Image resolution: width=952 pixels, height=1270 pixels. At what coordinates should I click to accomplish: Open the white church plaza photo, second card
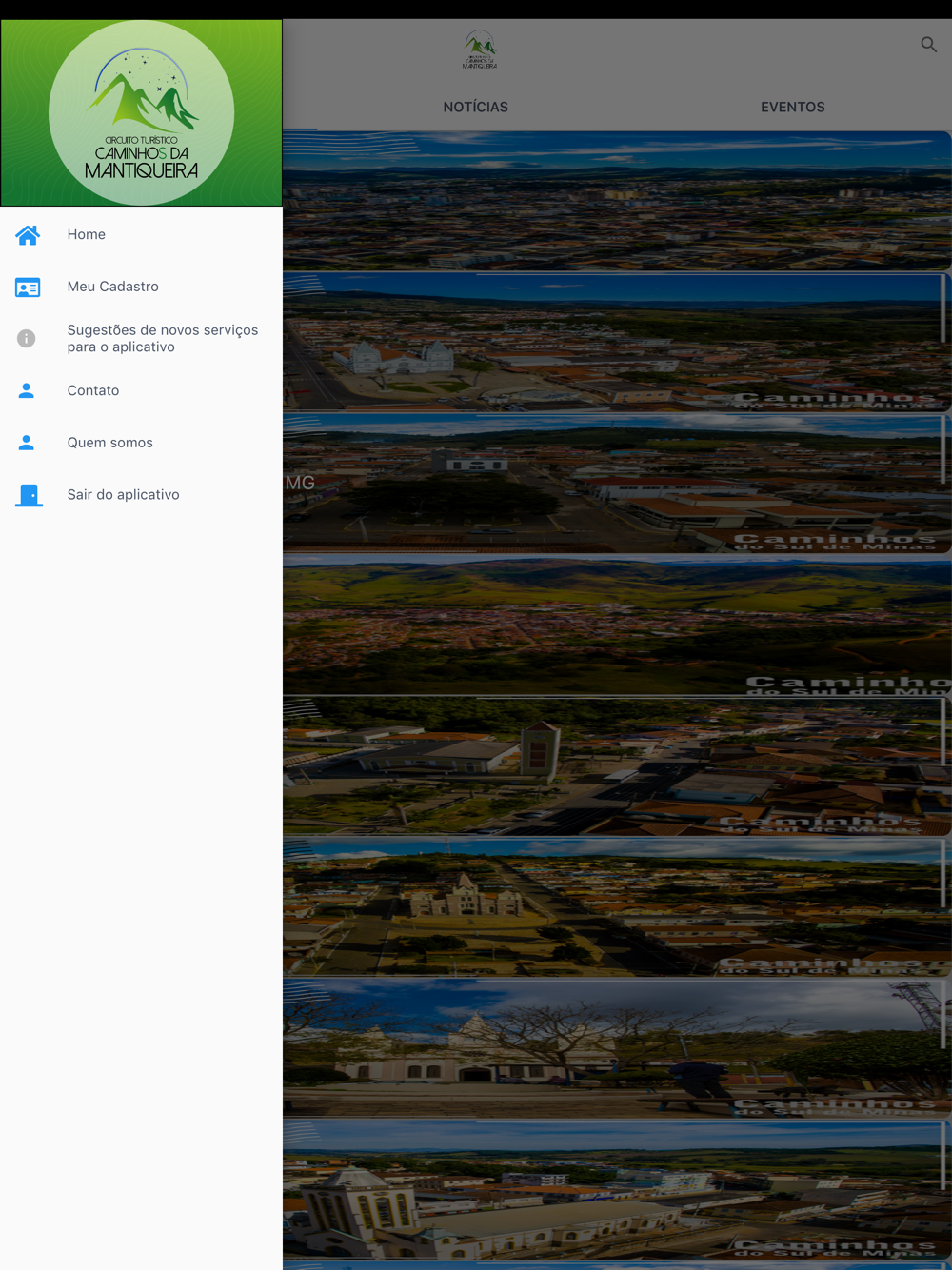point(616,343)
